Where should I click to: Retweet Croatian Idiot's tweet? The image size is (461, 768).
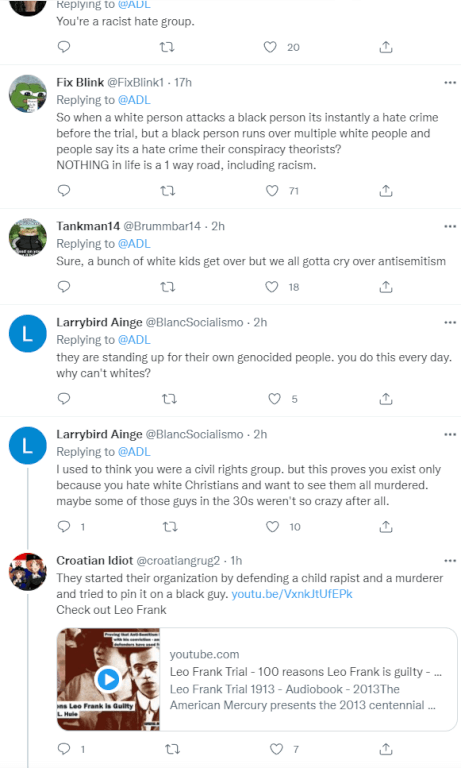[172, 748]
